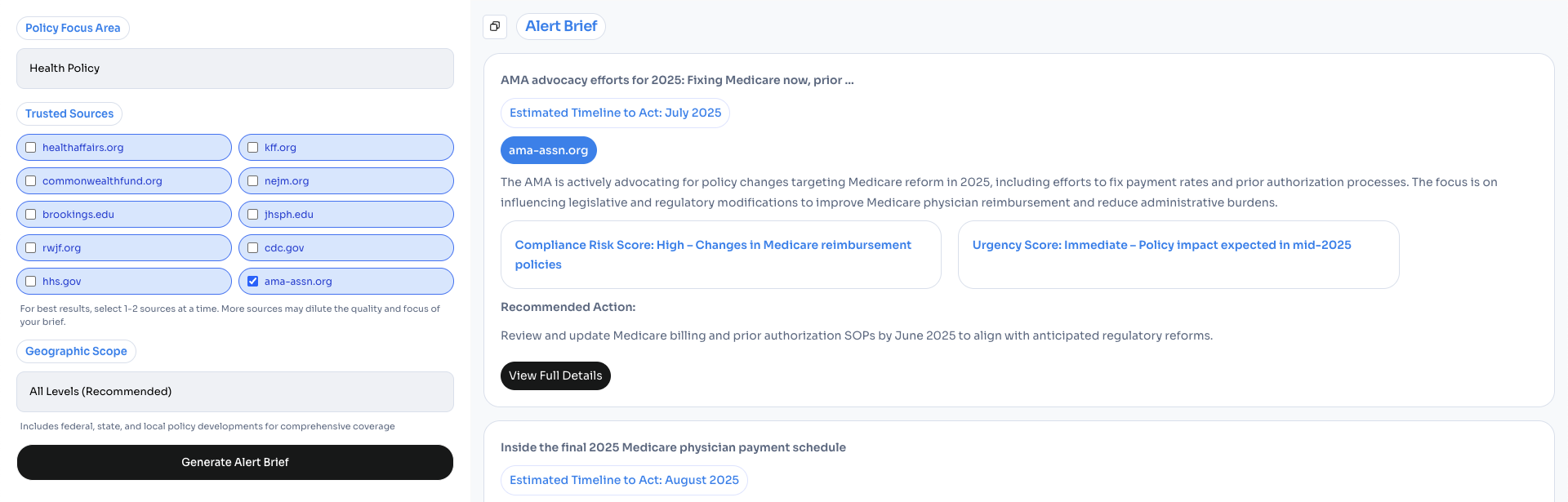
Task: Expand the All Levels geographic scope dropdown
Action: [235, 392]
